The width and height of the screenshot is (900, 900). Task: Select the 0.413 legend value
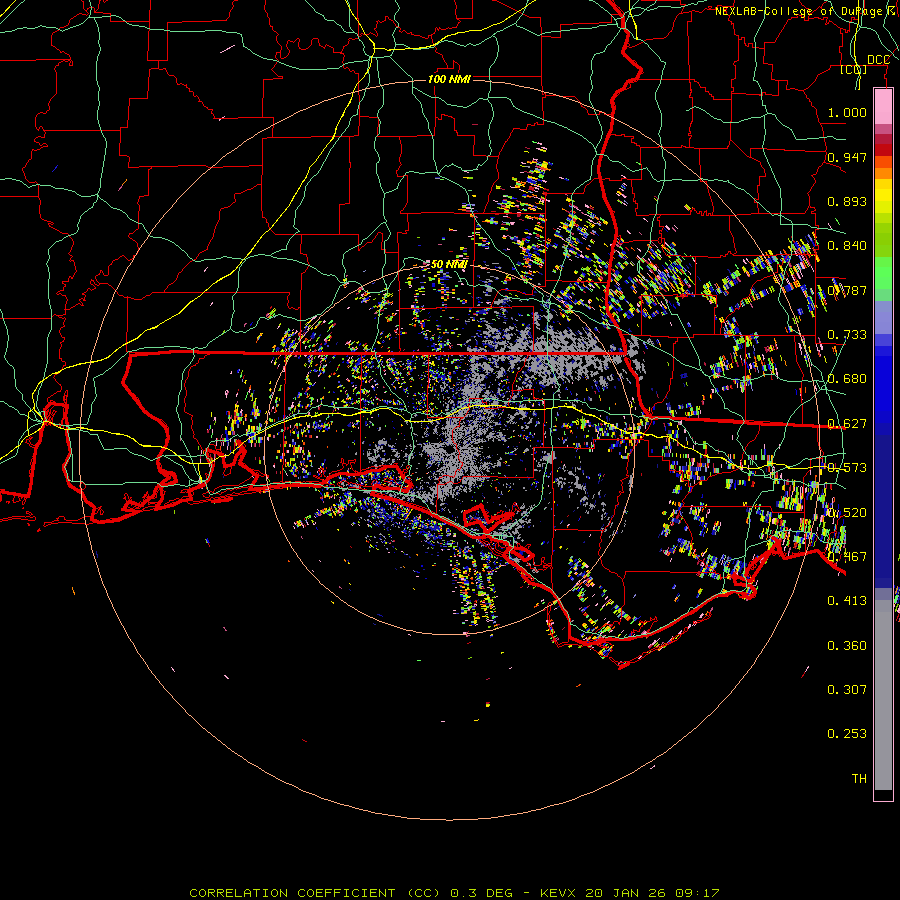pos(847,601)
